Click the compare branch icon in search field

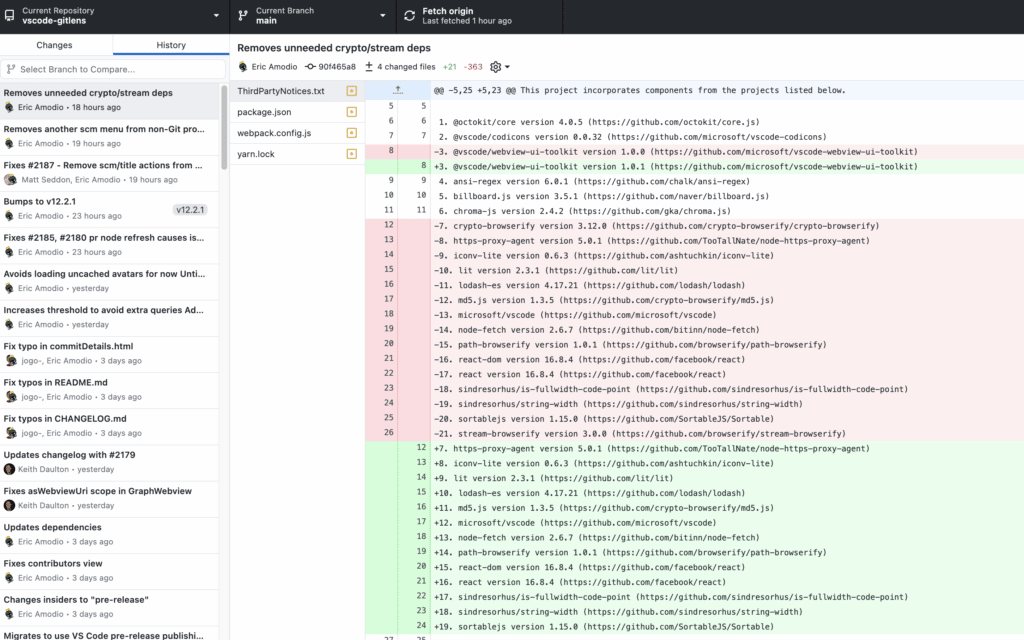(11, 69)
